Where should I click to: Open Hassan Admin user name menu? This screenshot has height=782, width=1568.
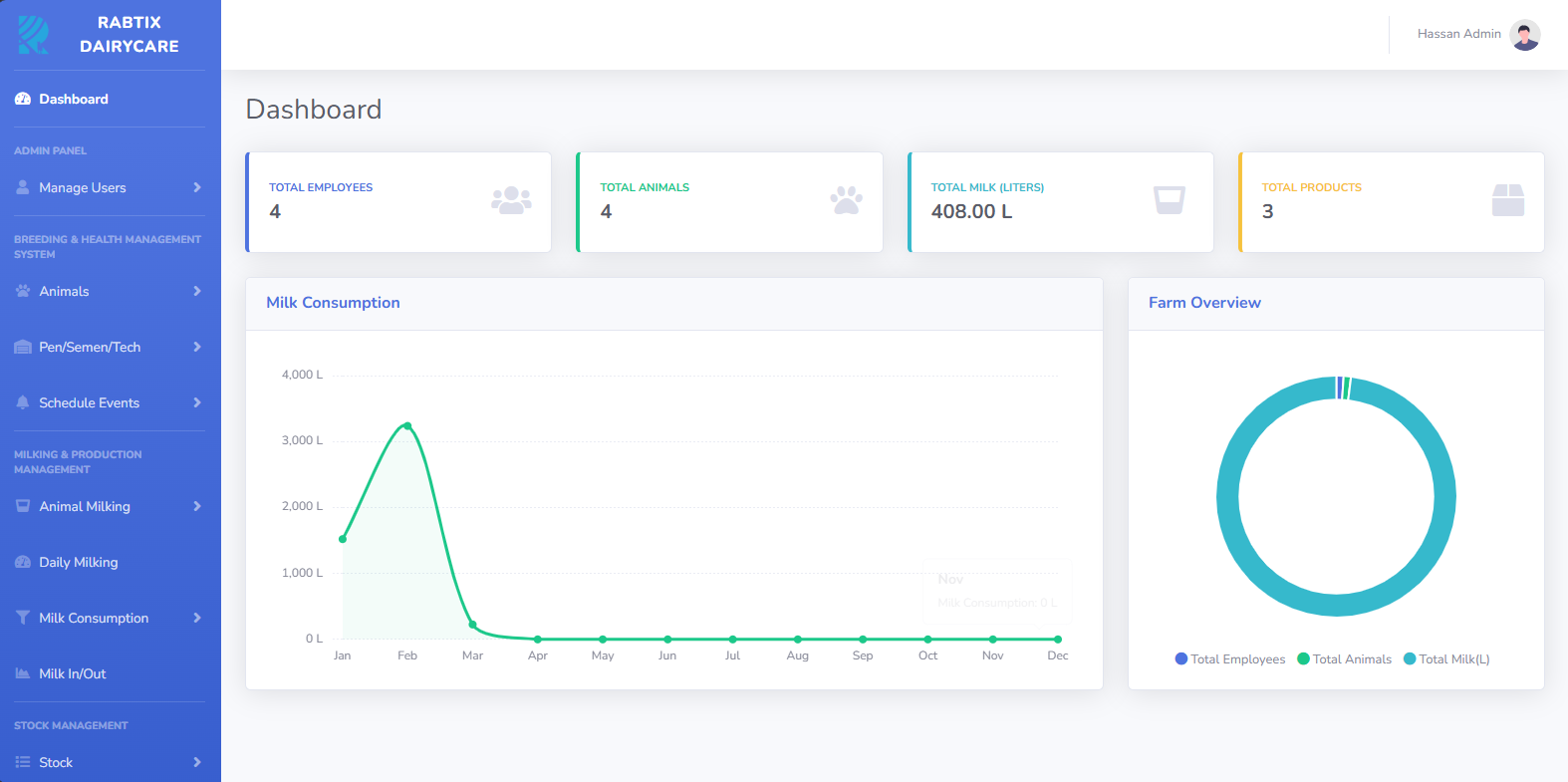coord(1459,34)
